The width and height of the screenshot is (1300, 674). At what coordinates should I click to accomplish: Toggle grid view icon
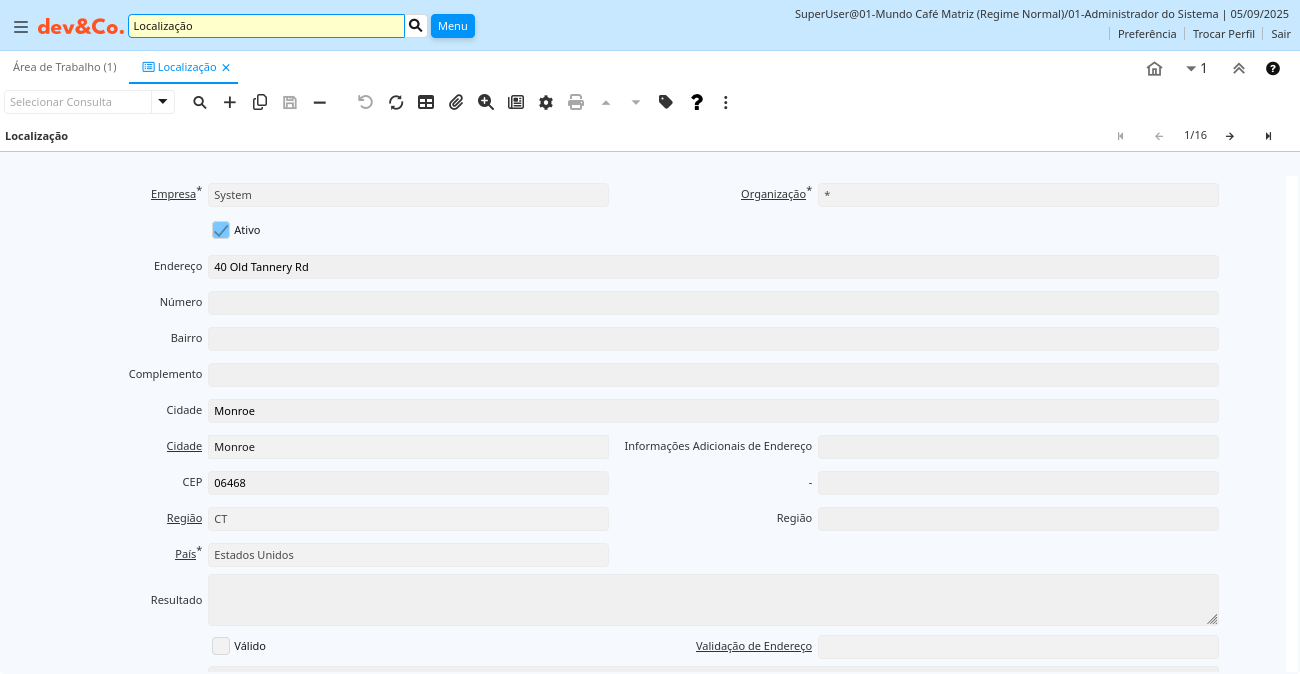(x=426, y=102)
